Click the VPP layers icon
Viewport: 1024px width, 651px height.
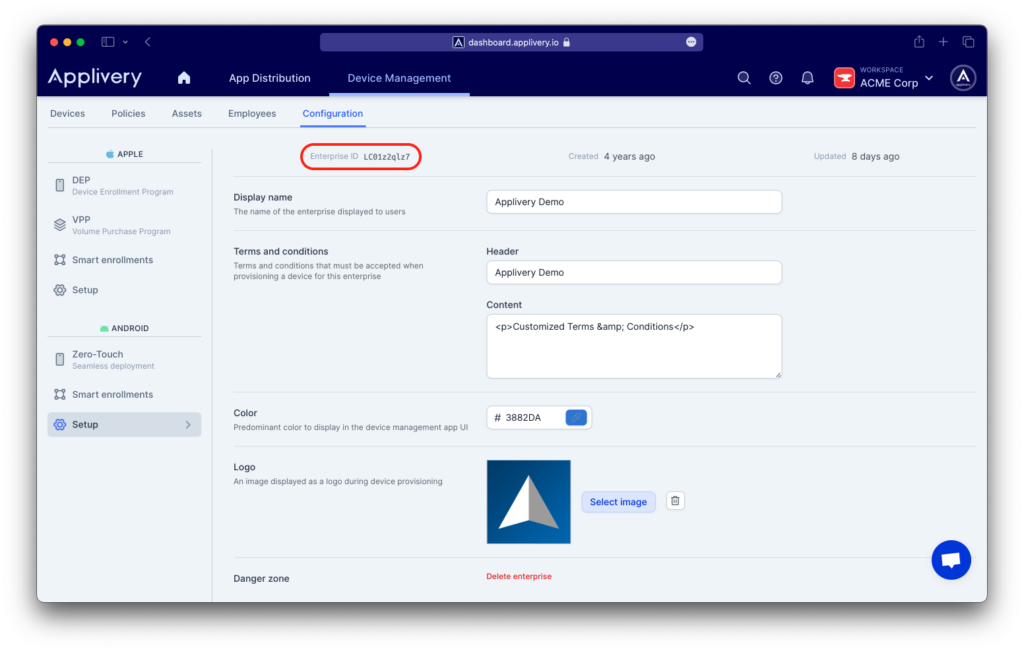(x=59, y=225)
